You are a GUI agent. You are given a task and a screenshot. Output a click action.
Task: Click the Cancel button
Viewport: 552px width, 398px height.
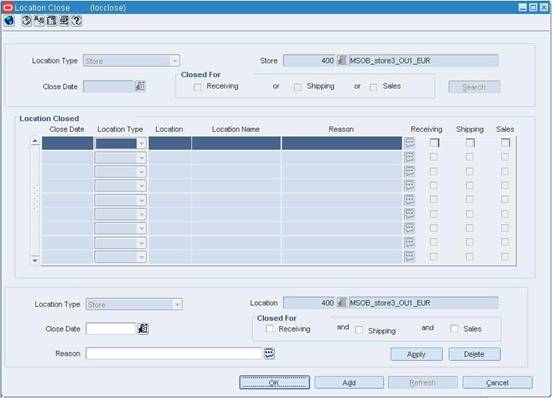497,383
